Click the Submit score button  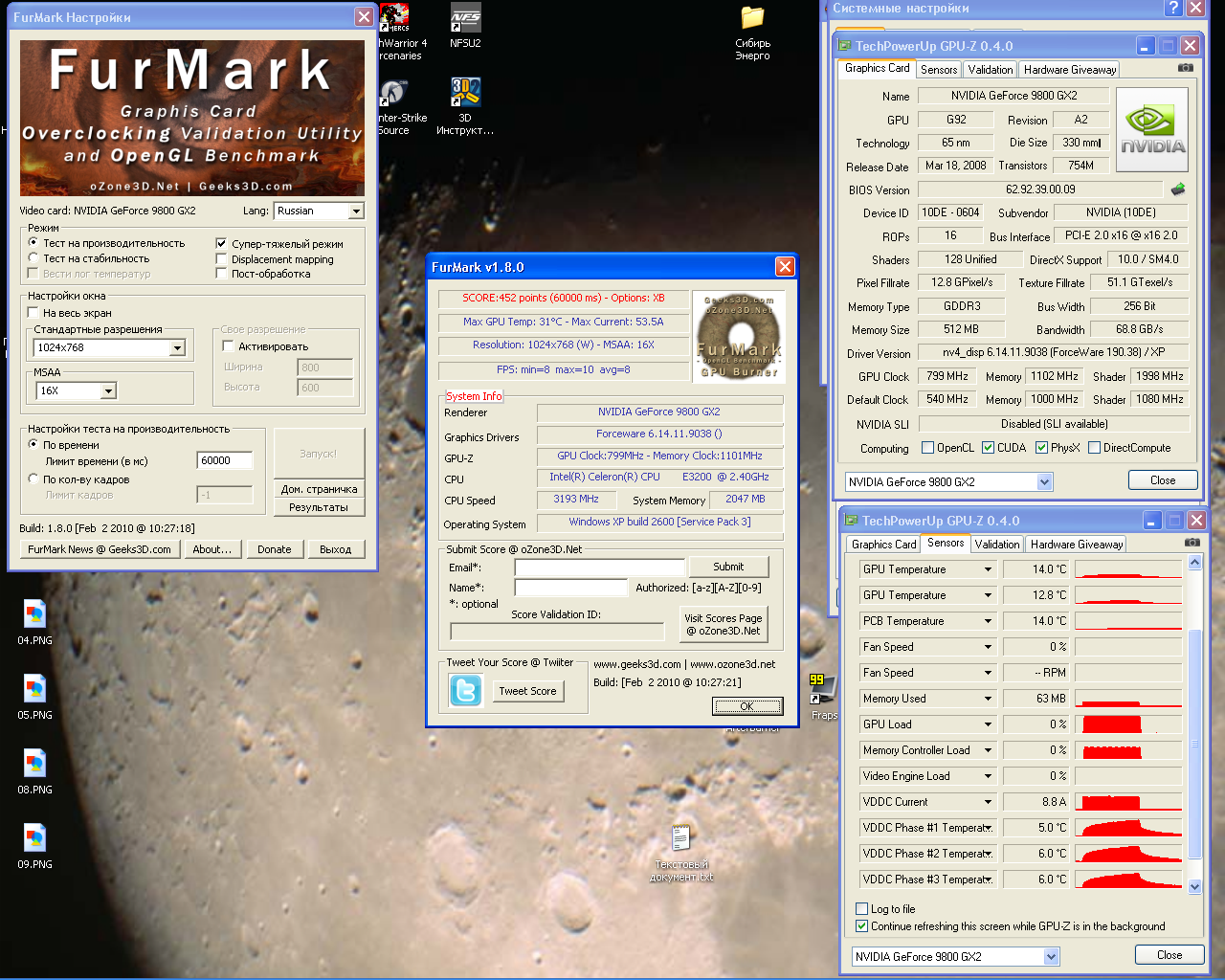(728, 567)
